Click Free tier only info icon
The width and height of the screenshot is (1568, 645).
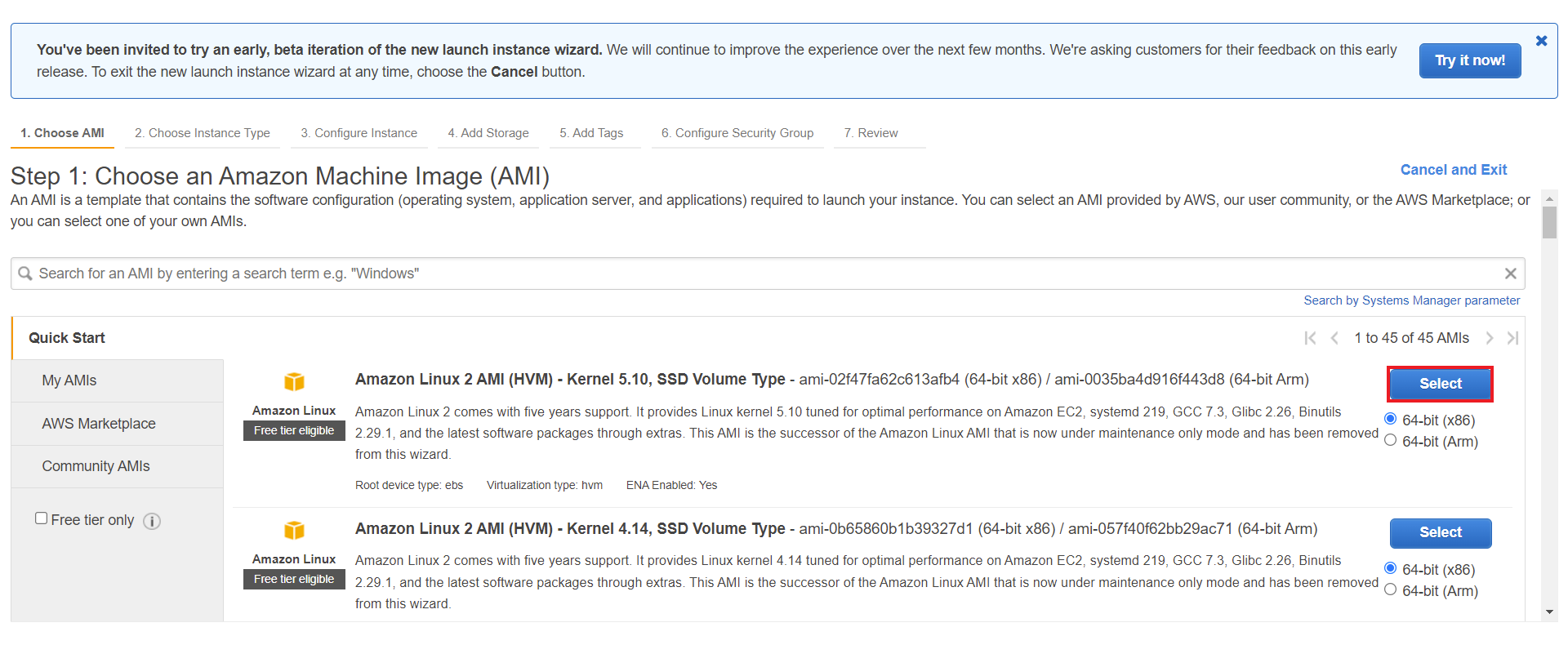[x=152, y=521]
